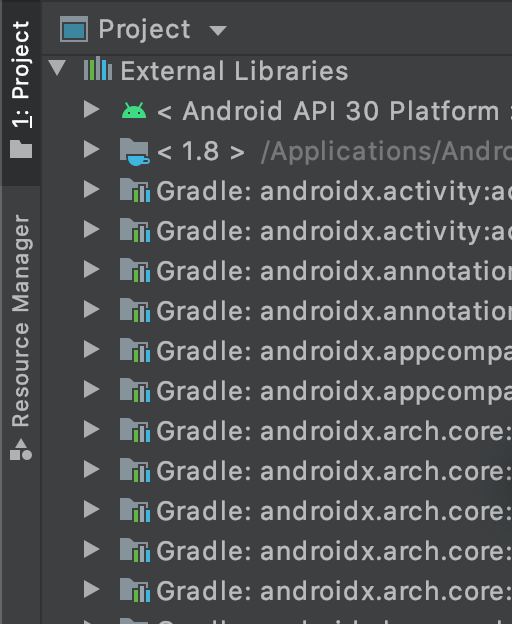The height and width of the screenshot is (624, 512).
Task: Open the 1: Project tool window tab
Action: [x=21, y=91]
